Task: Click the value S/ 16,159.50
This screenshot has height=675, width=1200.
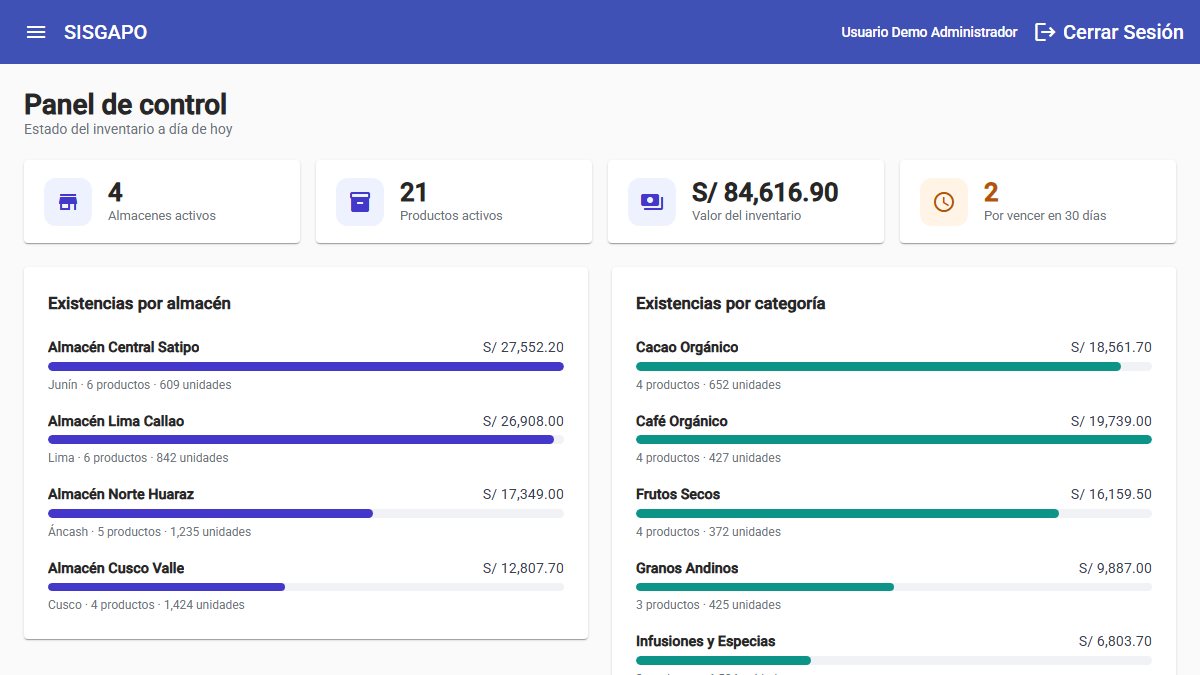Action: [x=1111, y=494]
